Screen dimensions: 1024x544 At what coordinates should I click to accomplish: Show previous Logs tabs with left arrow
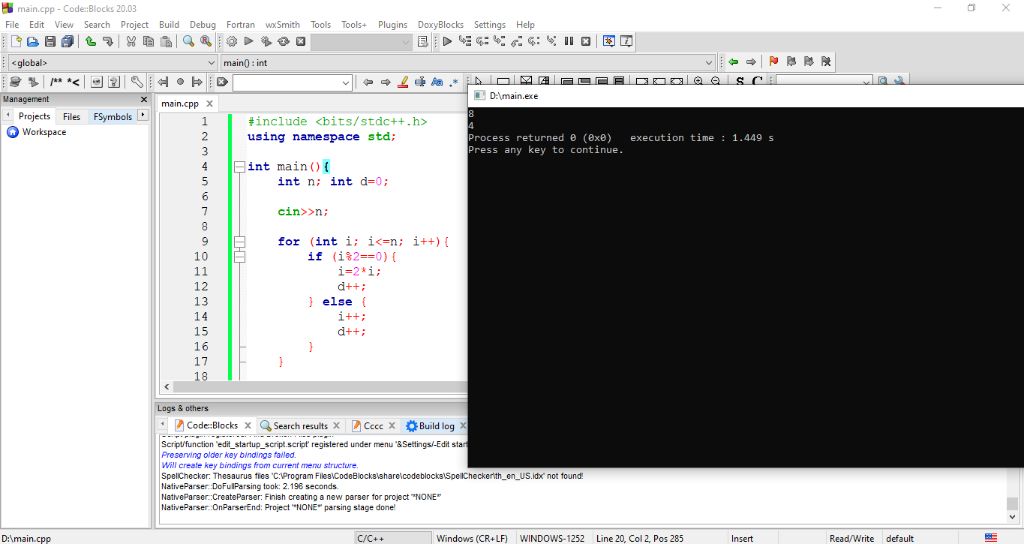point(163,424)
